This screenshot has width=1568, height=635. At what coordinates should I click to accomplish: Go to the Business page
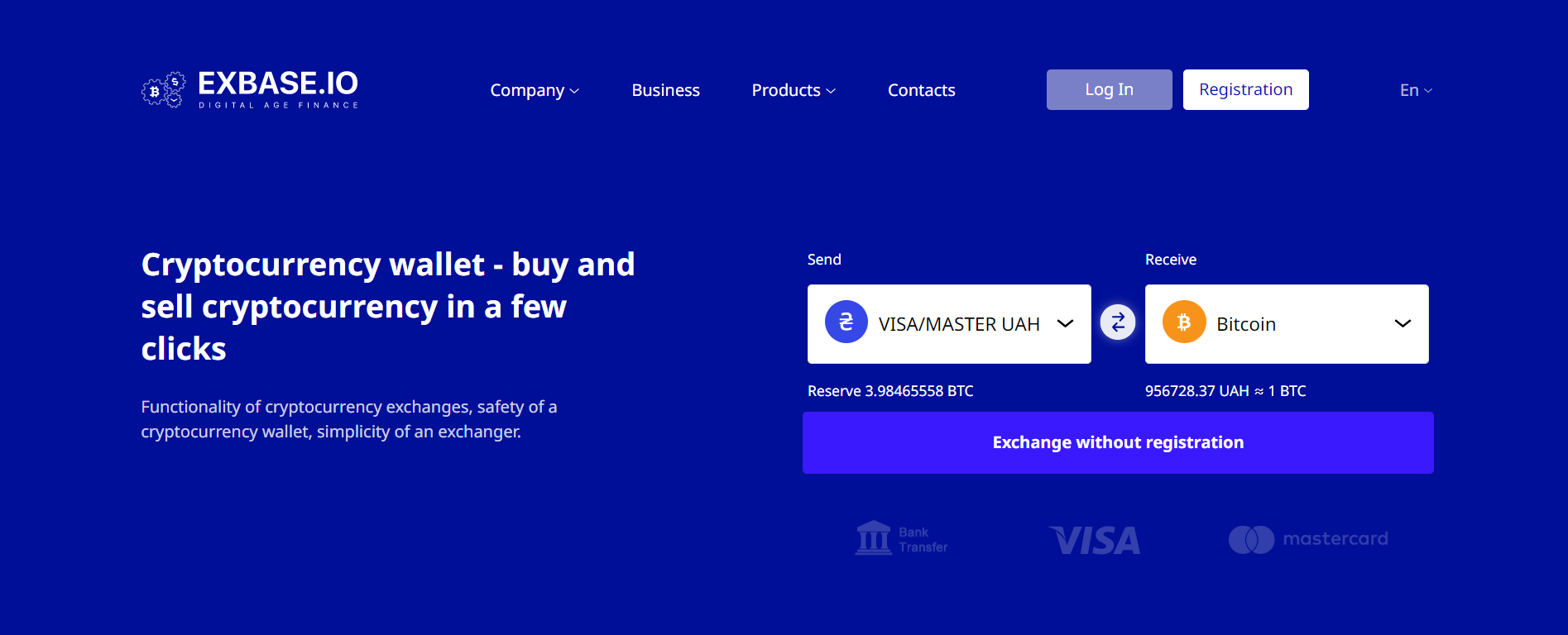tap(666, 90)
